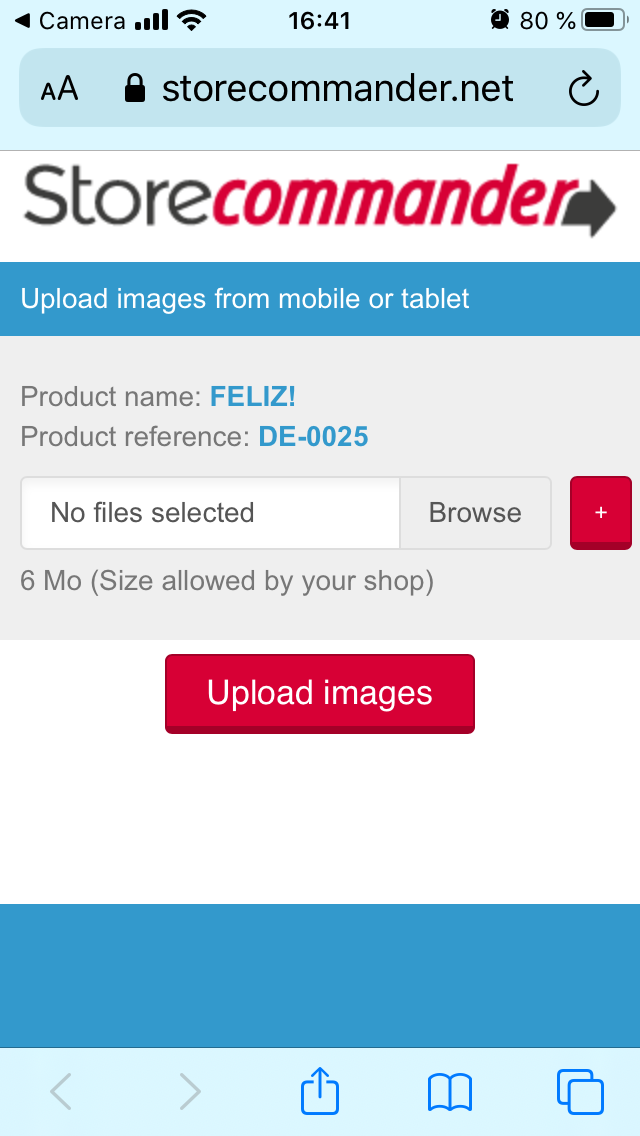Tap the red plus add-file button
The height and width of the screenshot is (1136, 640).
pos(600,512)
